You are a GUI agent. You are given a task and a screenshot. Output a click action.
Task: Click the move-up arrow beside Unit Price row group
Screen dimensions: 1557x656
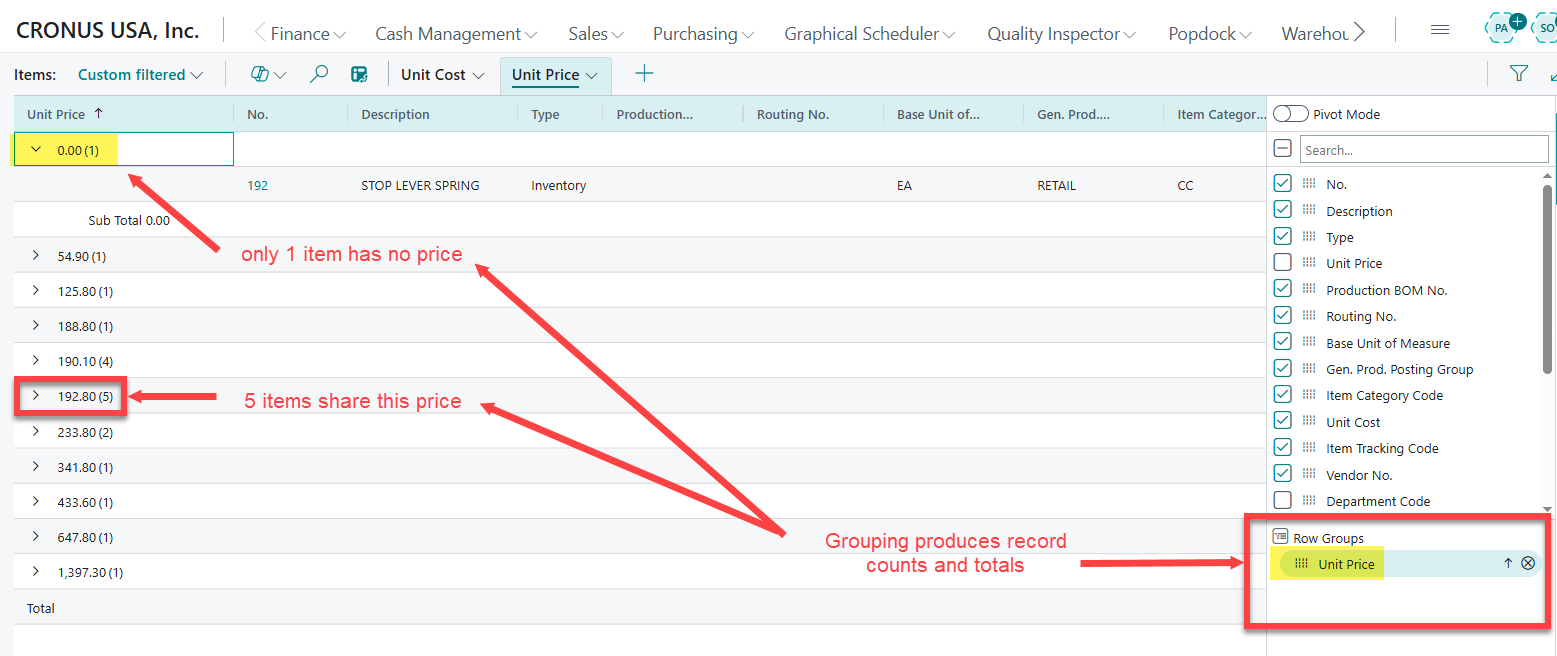click(x=1508, y=563)
